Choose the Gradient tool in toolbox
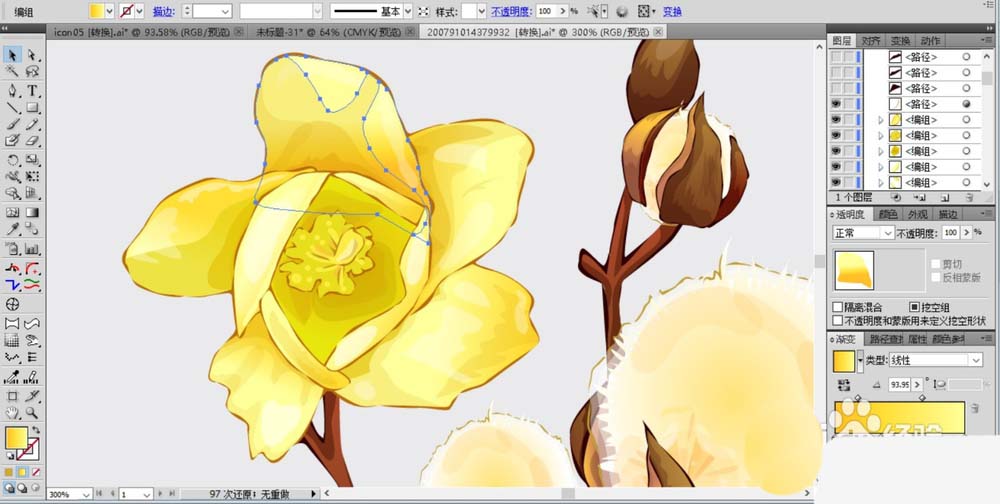The width and height of the screenshot is (1000, 504). [x=32, y=212]
